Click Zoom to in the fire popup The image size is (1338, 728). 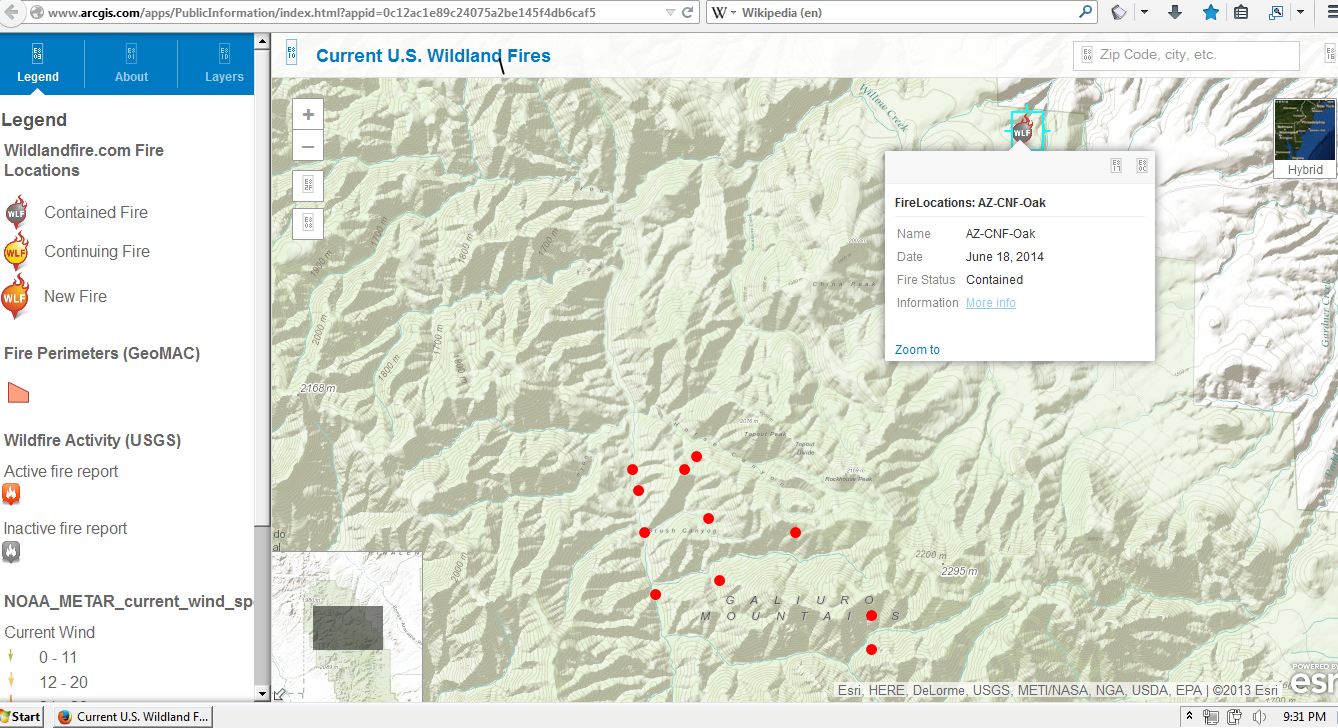917,349
